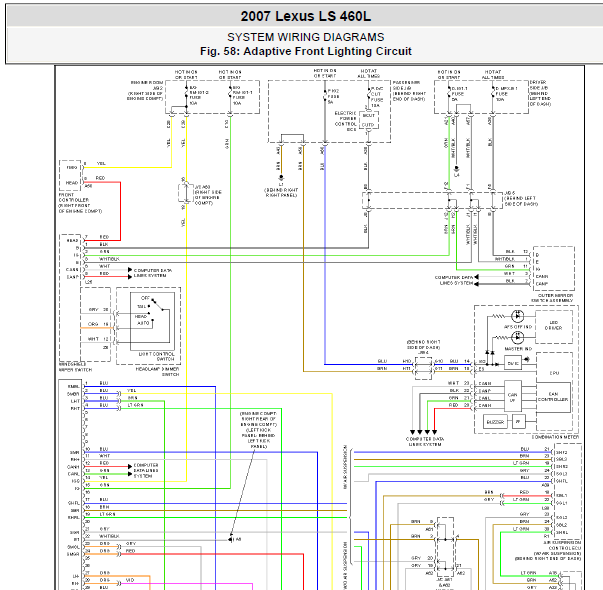
Task: Click the J/C A63 junction connector box
Action: [185, 193]
